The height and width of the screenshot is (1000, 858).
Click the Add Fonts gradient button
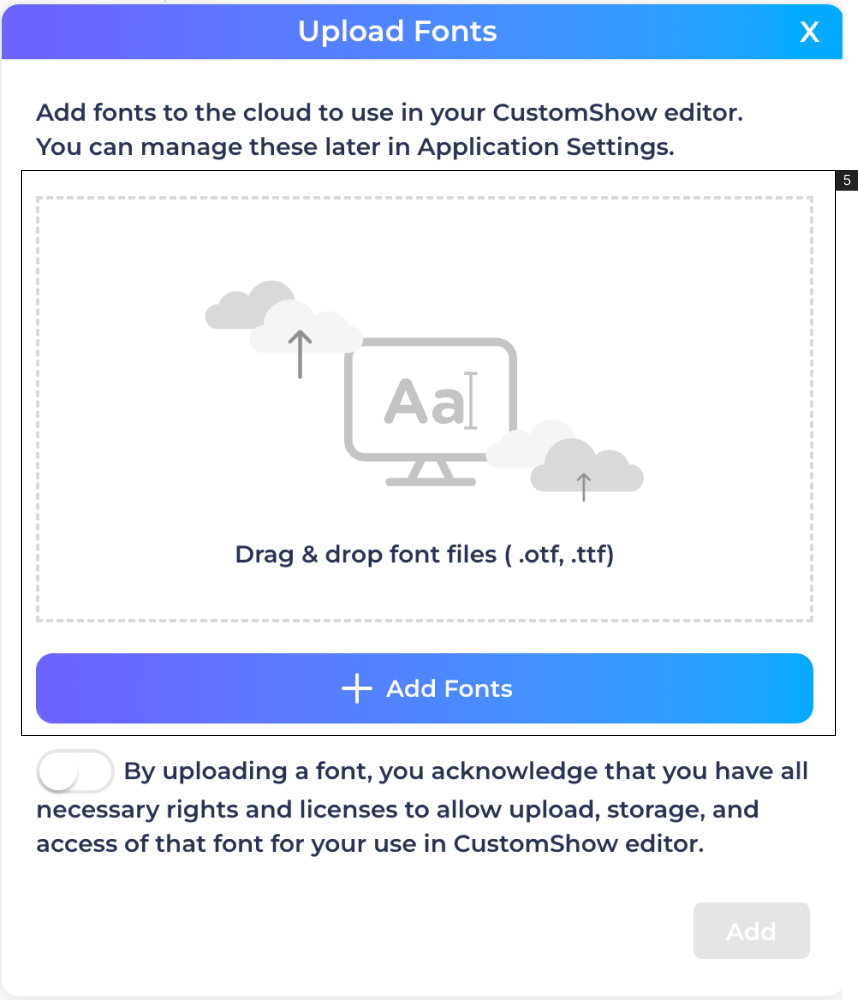[424, 688]
